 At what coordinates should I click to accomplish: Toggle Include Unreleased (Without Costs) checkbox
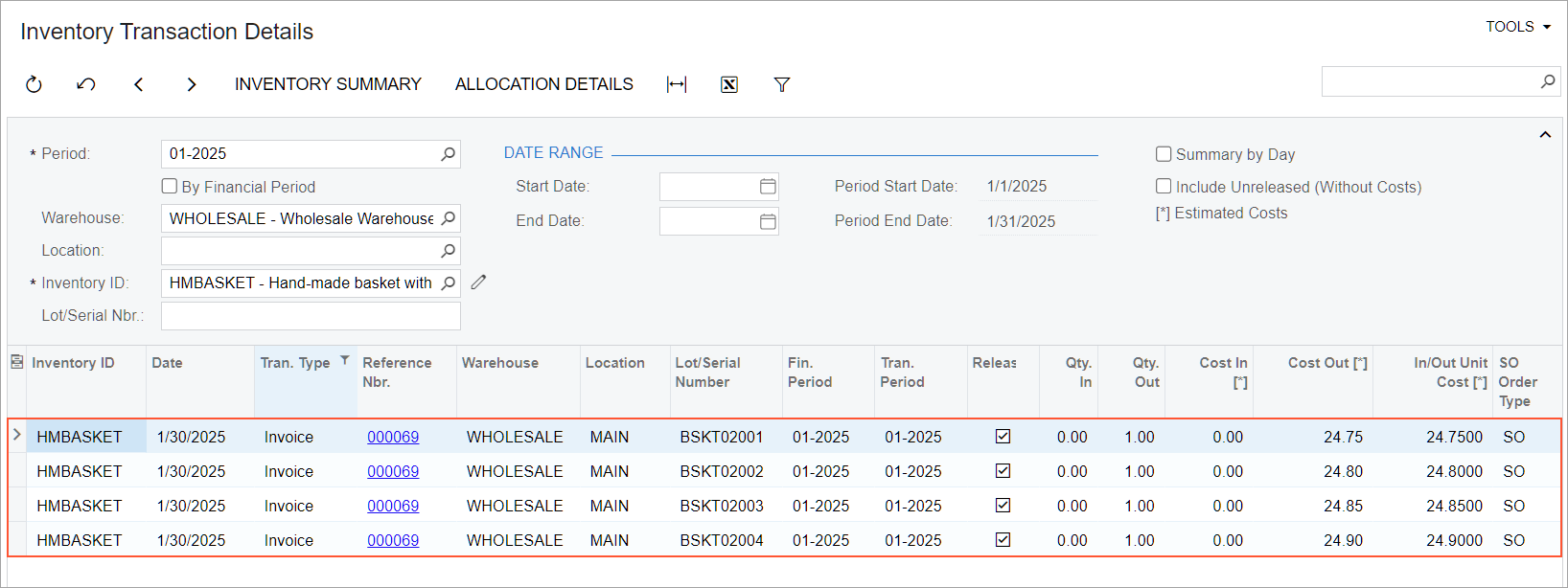click(x=1164, y=187)
